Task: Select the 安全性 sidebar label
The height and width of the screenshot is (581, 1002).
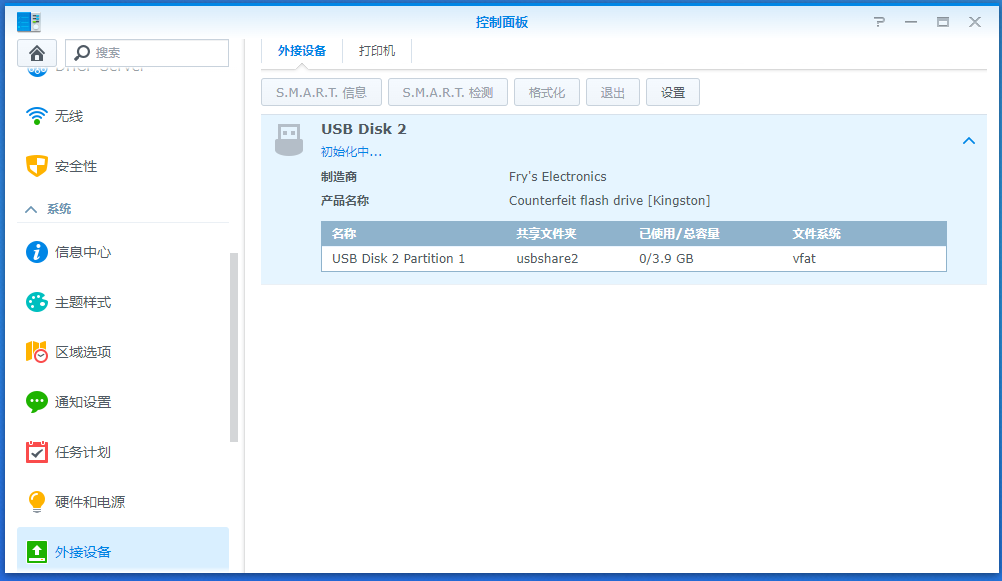Action: (x=76, y=166)
